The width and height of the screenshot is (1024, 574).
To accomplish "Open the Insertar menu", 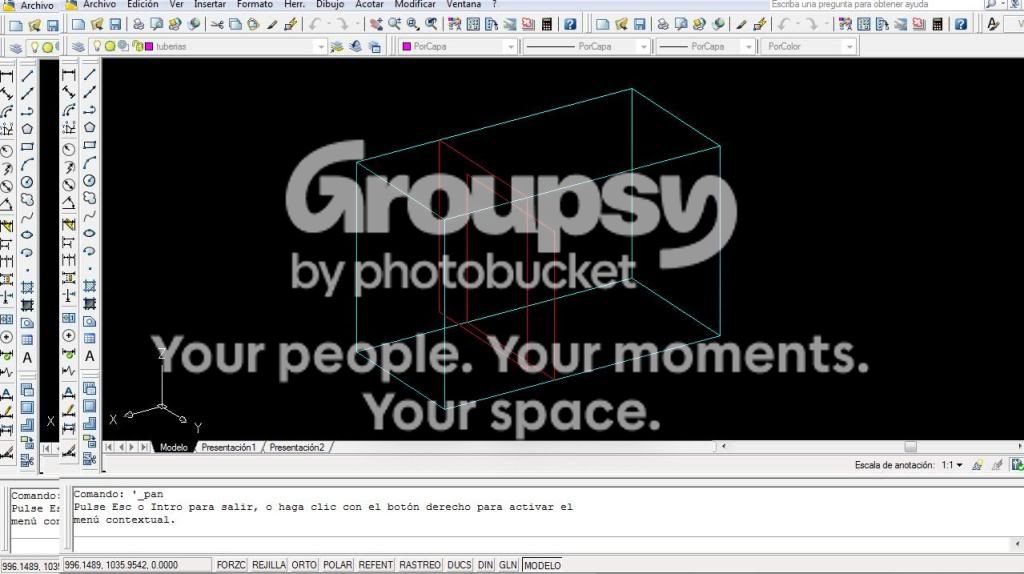I will tap(210, 4).
